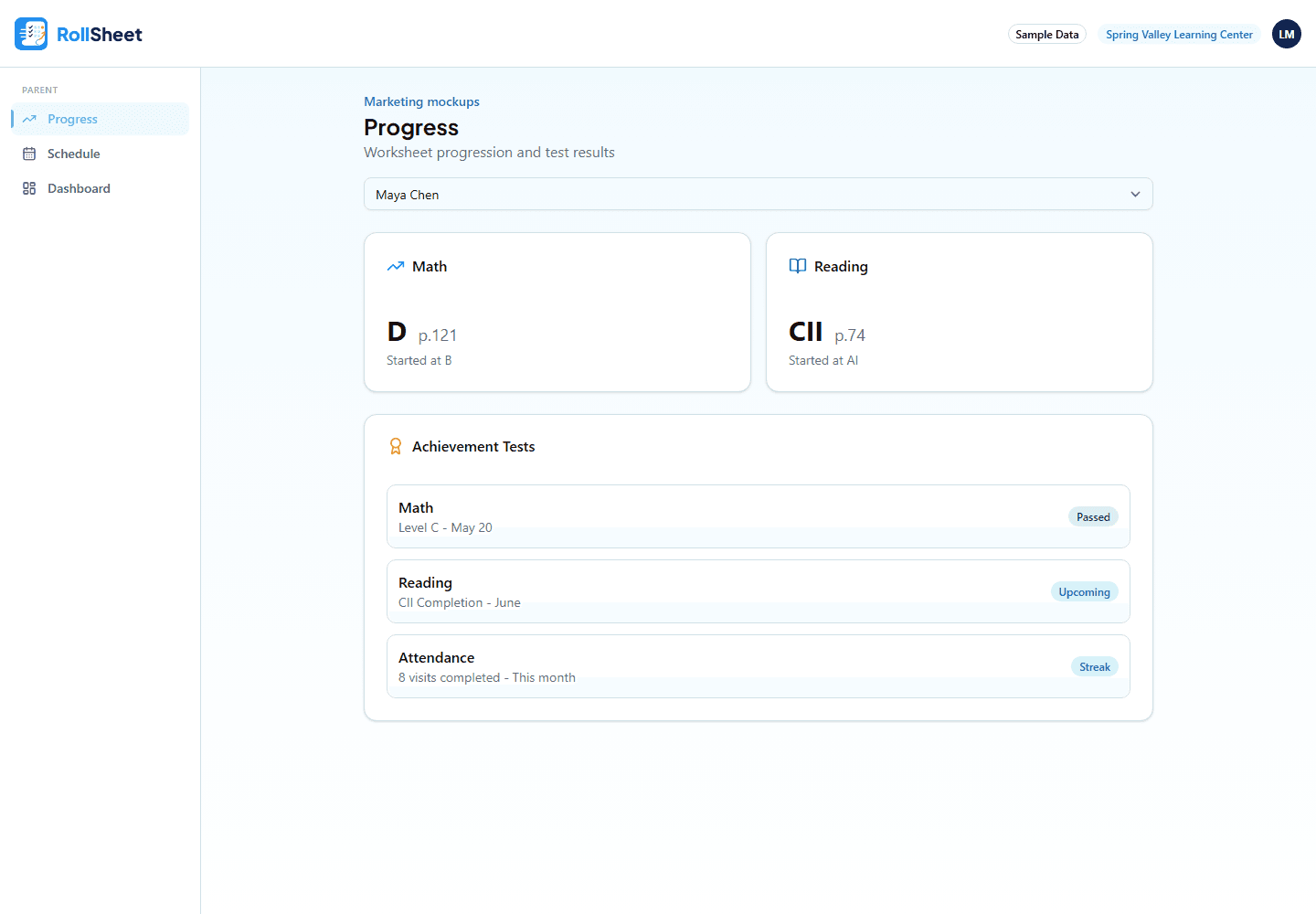The height and width of the screenshot is (914, 1316).
Task: Click the p.74 page number
Action: (850, 335)
